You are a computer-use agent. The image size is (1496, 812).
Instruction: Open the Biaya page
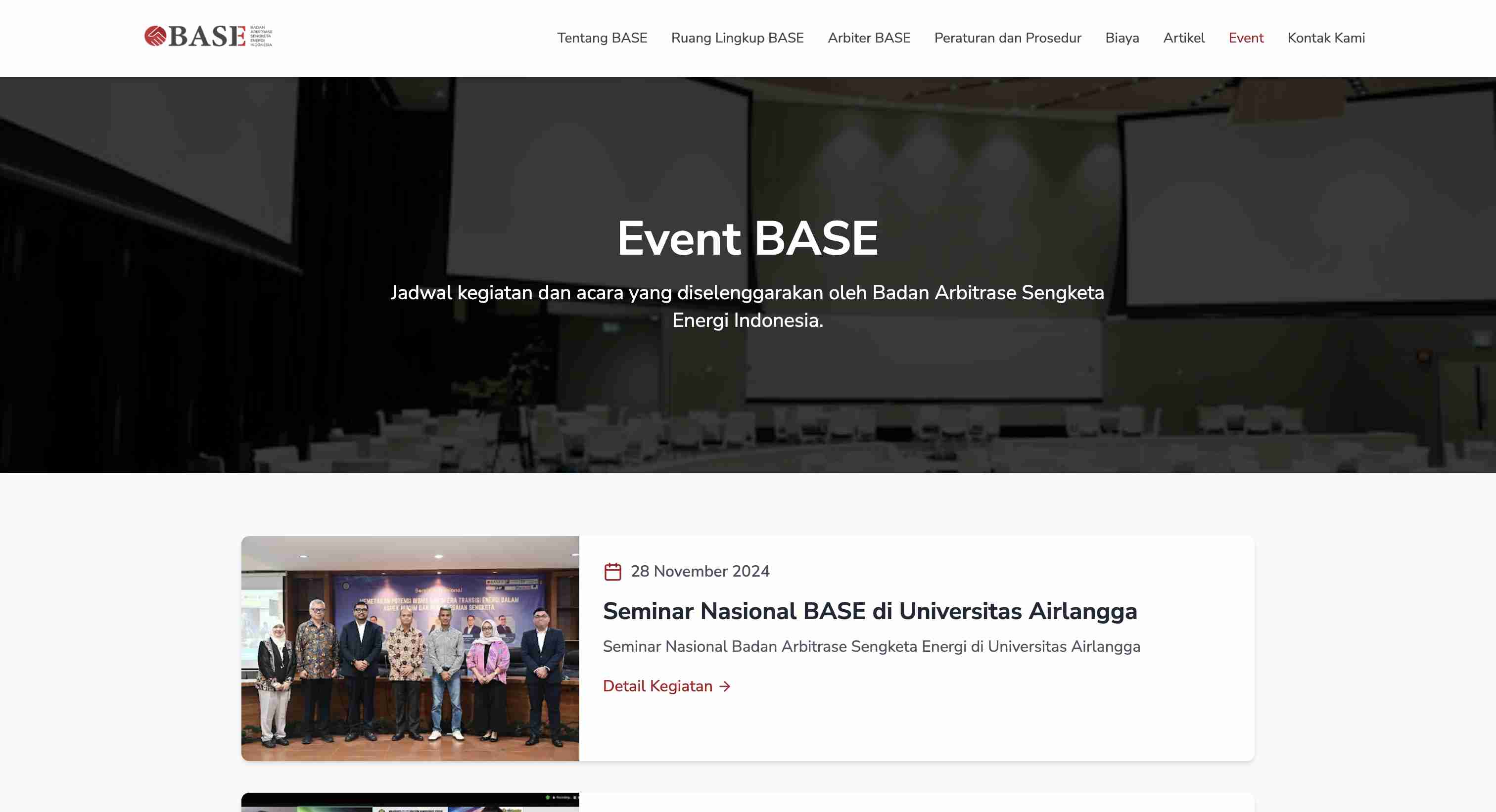[x=1122, y=38]
